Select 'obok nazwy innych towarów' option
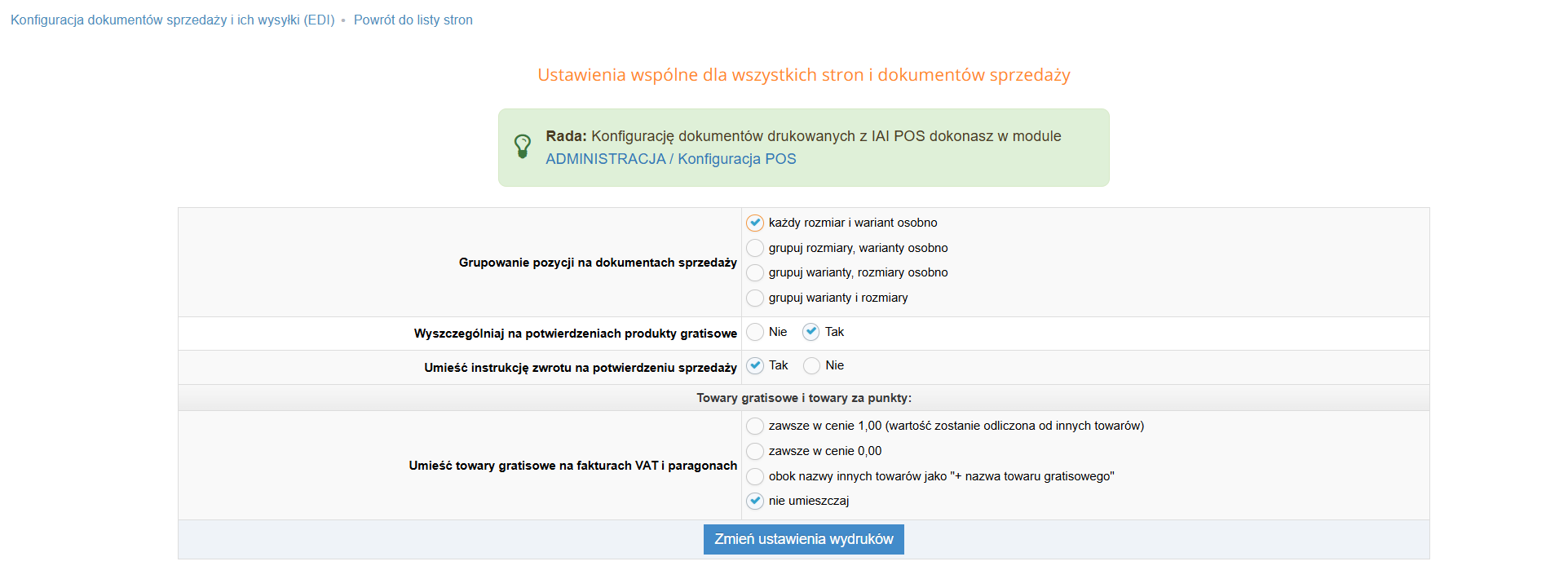 [x=755, y=476]
